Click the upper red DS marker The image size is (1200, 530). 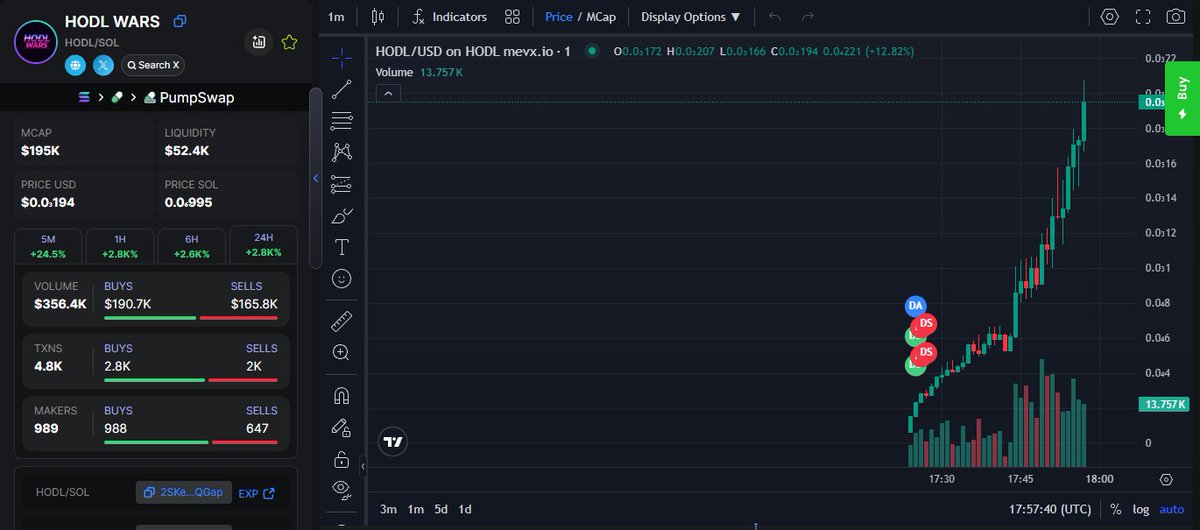pyautogui.click(x=926, y=323)
